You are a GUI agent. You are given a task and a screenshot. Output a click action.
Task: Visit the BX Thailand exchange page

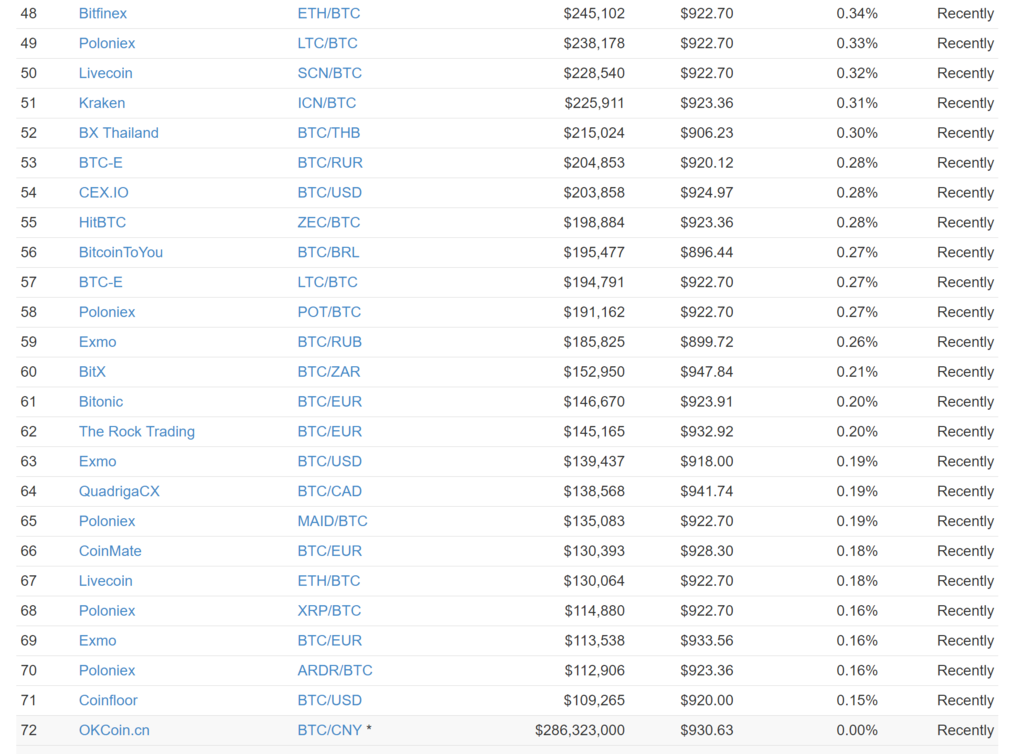[x=118, y=133]
